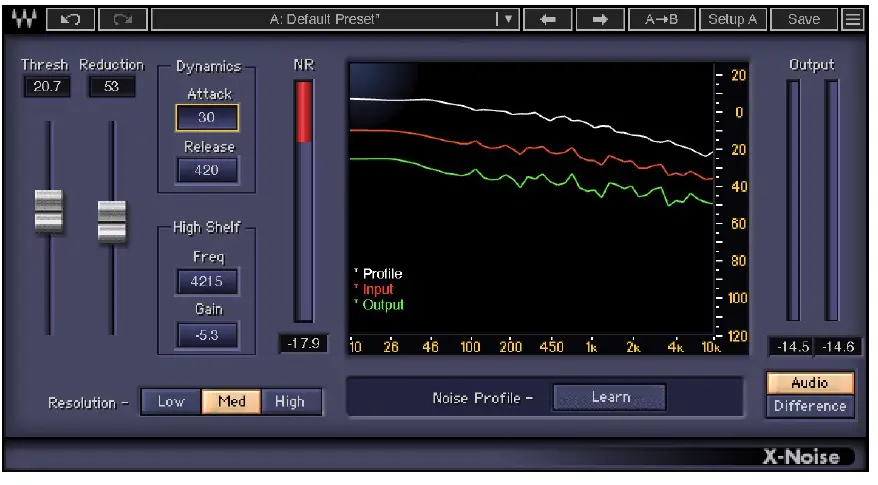Screen dimensions: 878x485
Task: Load the previous preset with left arrow
Action: 548,19
